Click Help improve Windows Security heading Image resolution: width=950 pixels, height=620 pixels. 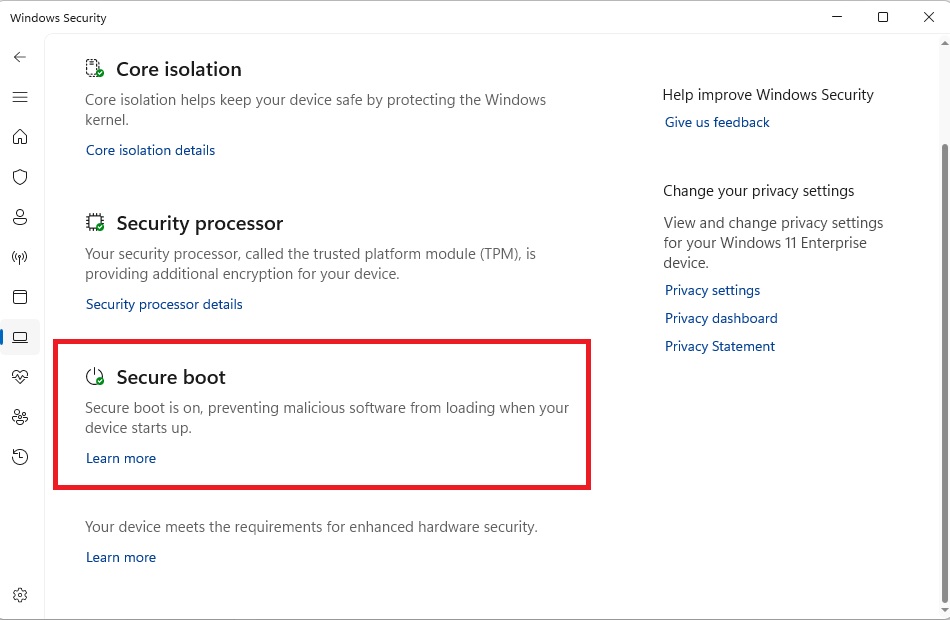pyautogui.click(x=768, y=95)
